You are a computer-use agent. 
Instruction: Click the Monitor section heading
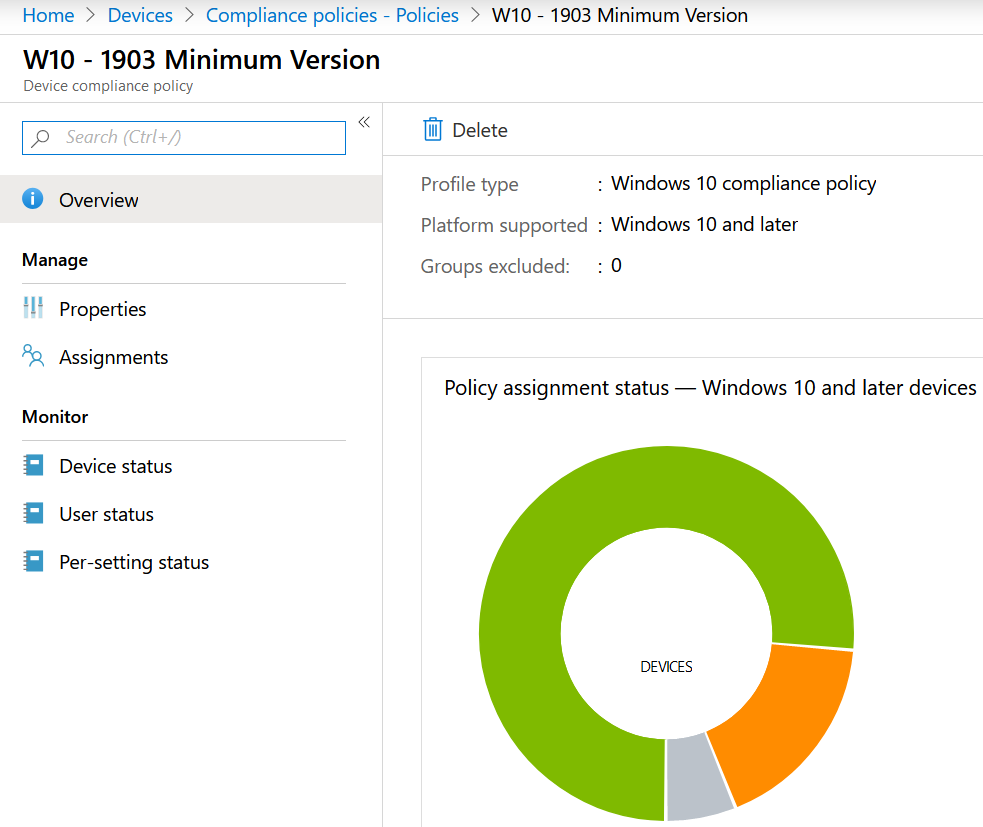tap(55, 417)
